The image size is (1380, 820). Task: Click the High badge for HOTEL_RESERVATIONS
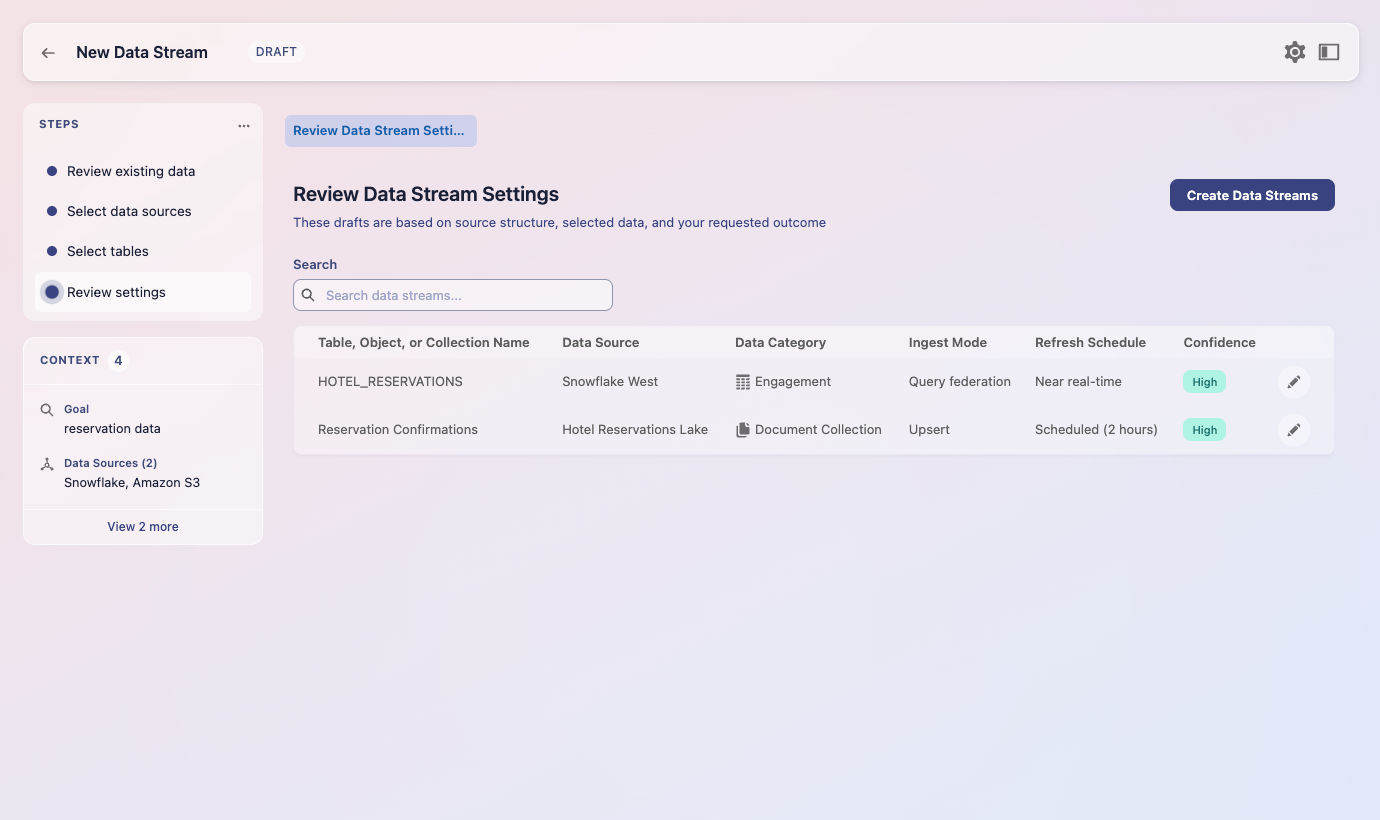click(x=1205, y=382)
